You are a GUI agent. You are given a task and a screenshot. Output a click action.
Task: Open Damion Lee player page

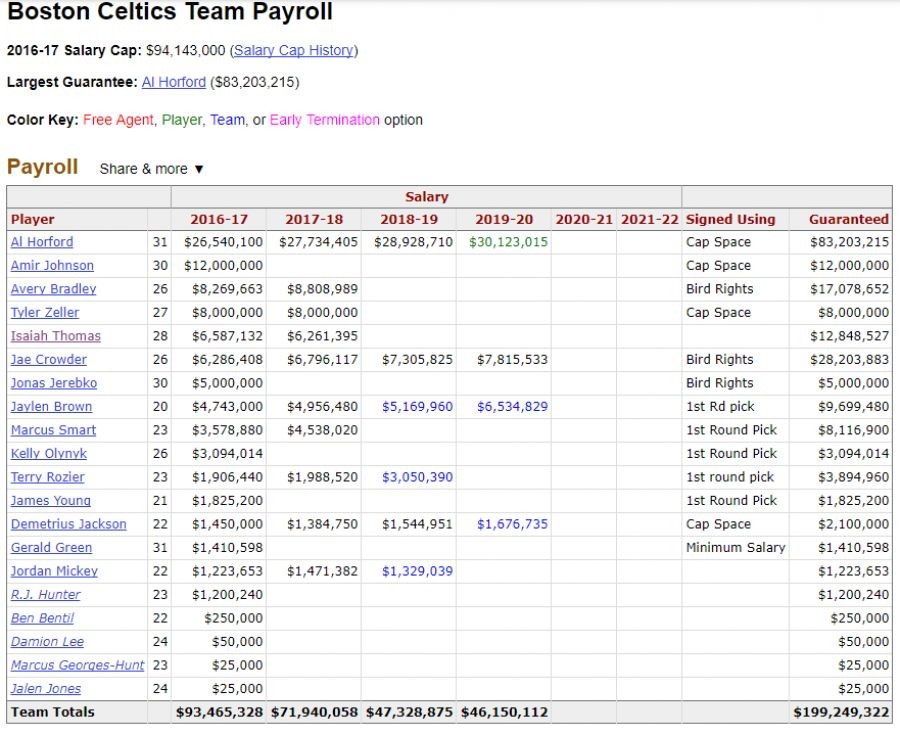47,642
